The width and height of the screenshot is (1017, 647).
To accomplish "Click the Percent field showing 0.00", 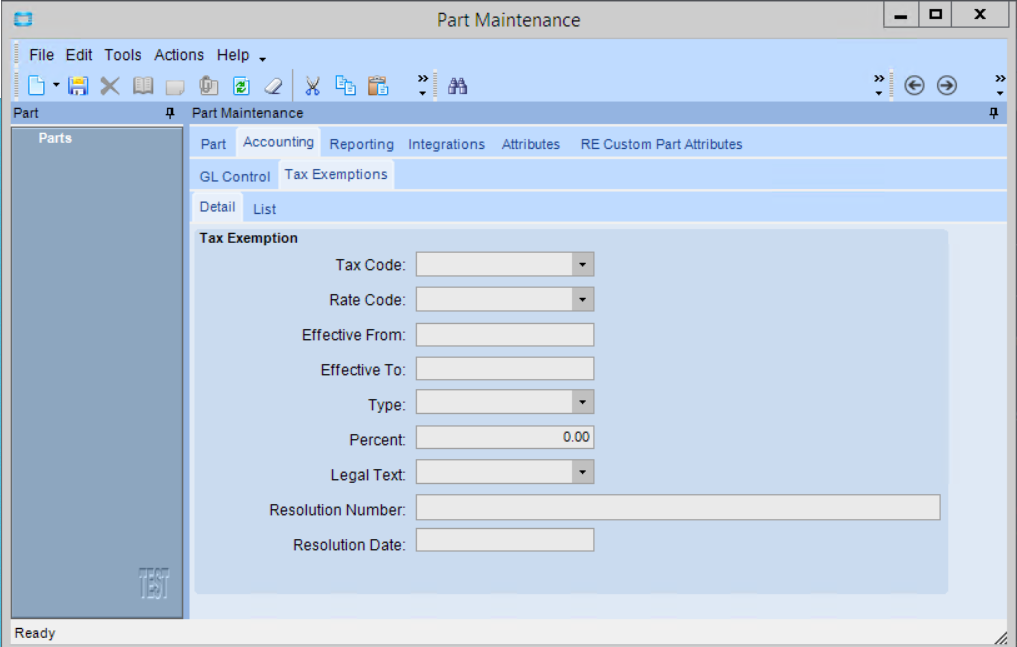I will (505, 437).
